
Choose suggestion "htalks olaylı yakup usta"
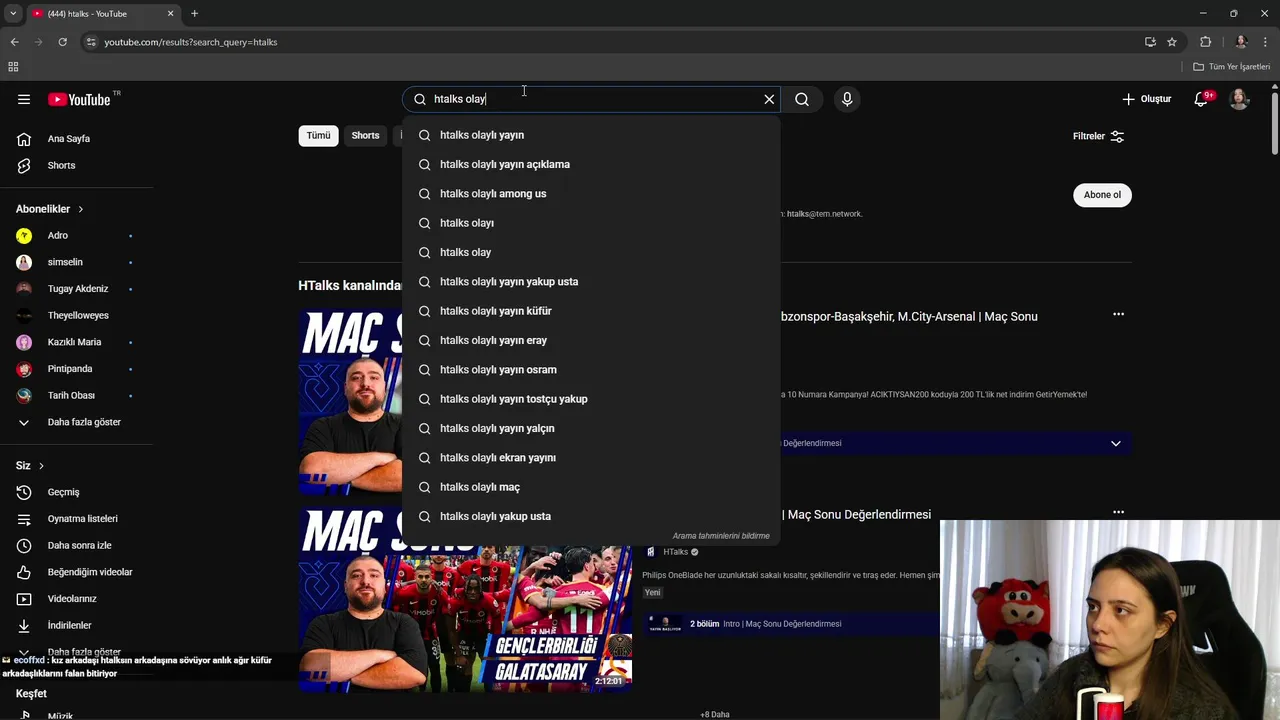(x=591, y=516)
